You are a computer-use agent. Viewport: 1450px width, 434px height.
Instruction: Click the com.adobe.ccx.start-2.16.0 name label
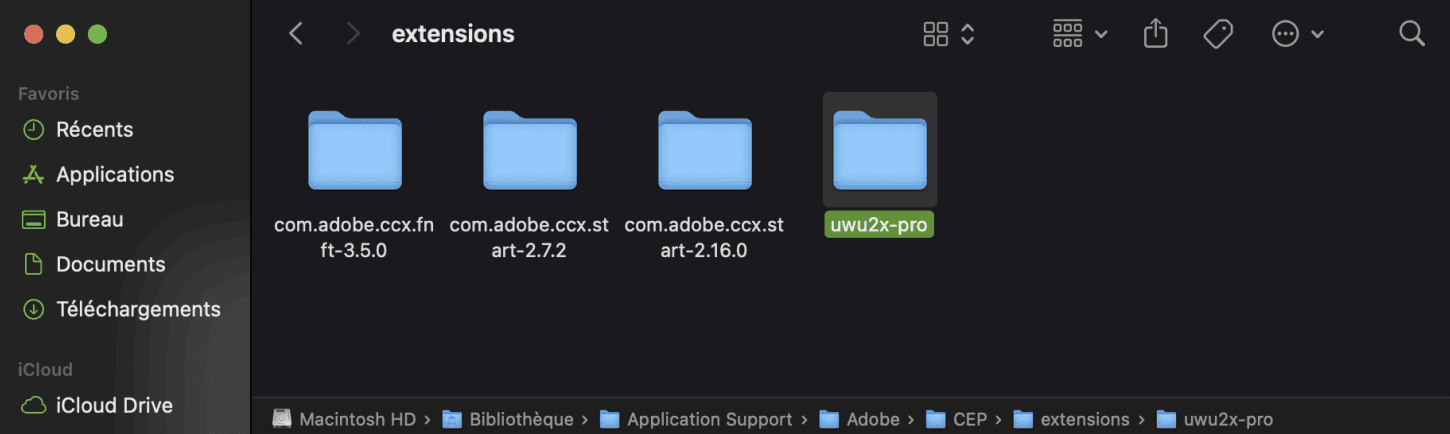(x=704, y=238)
